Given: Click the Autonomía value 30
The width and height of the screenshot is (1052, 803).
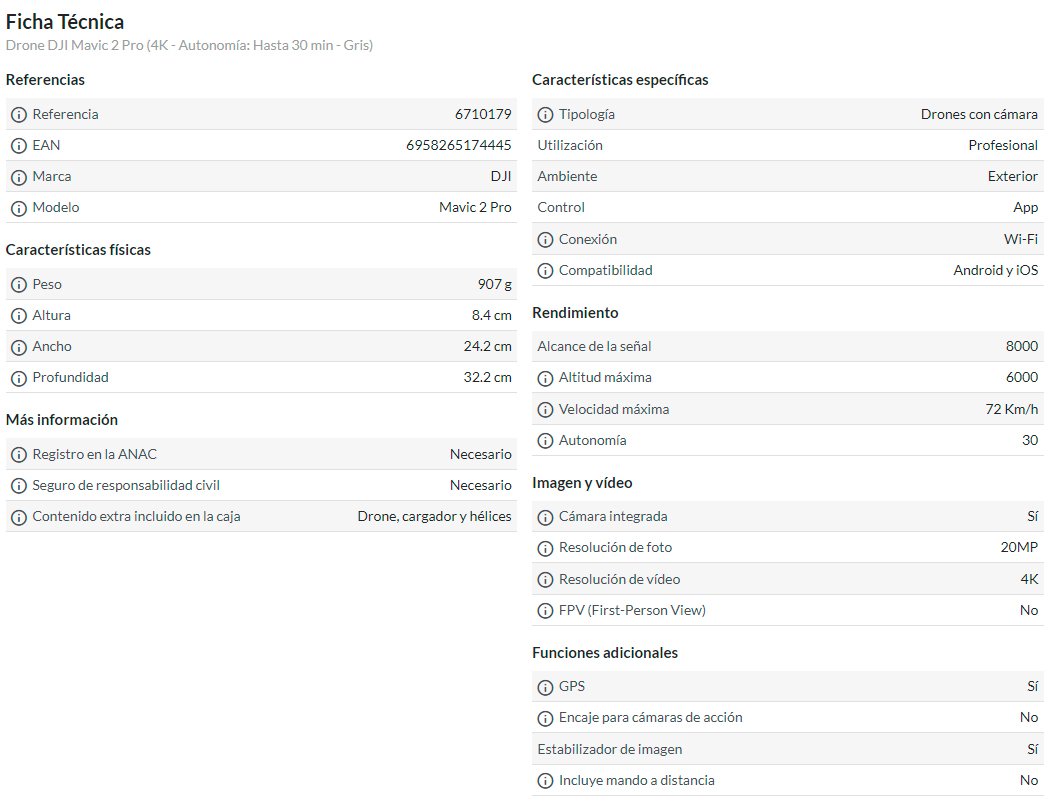Looking at the screenshot, I should pos(1030,440).
